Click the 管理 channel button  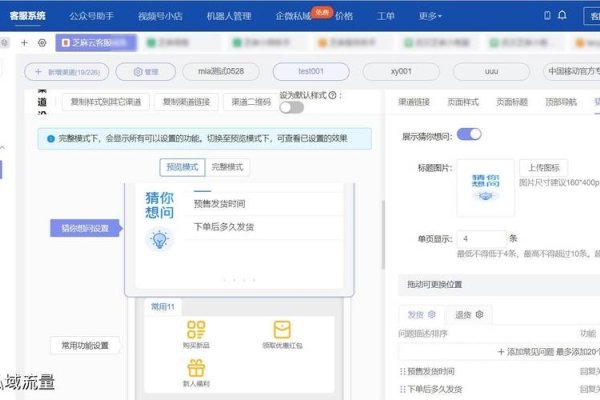[x=146, y=72]
